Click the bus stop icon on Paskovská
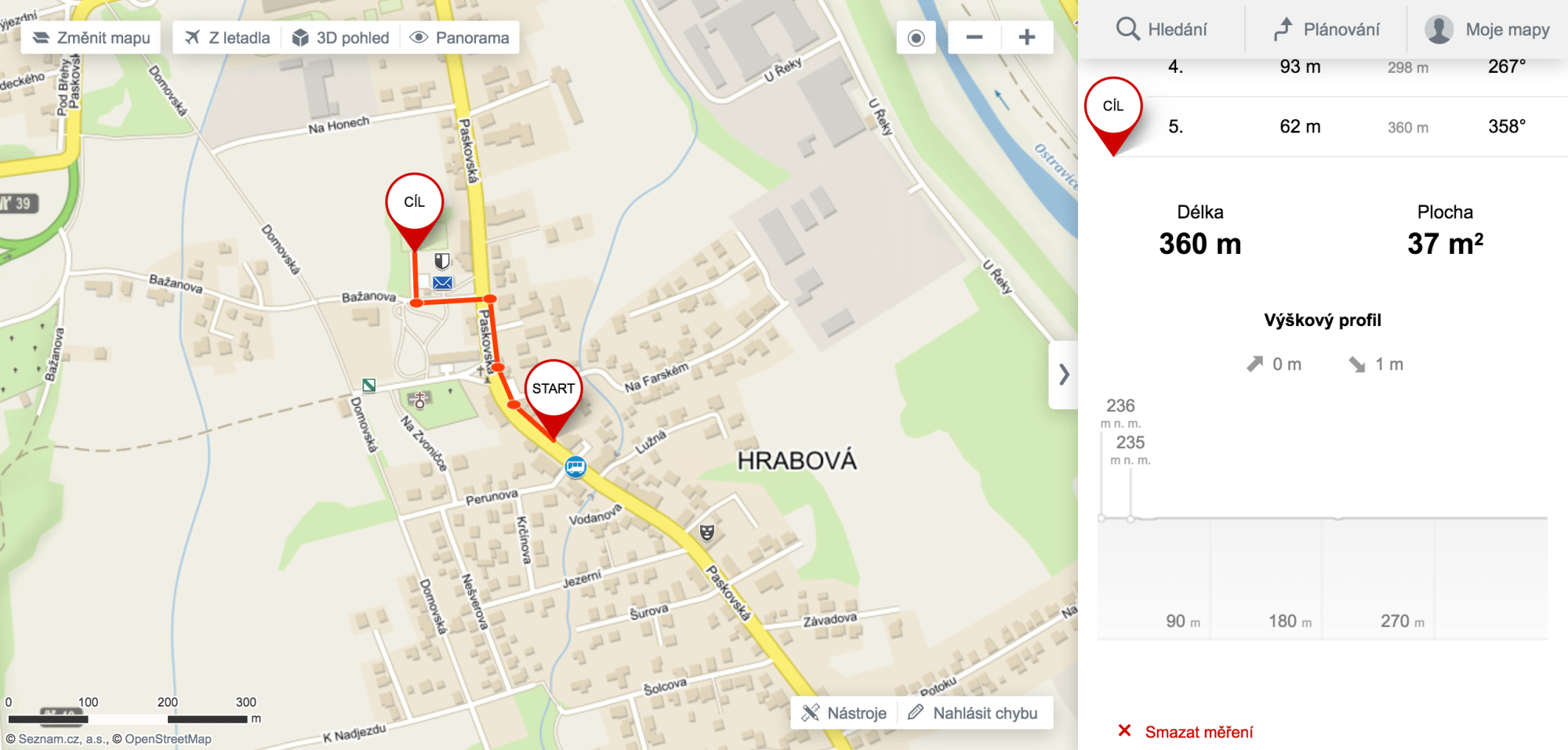The height and width of the screenshot is (750, 1568). click(576, 467)
